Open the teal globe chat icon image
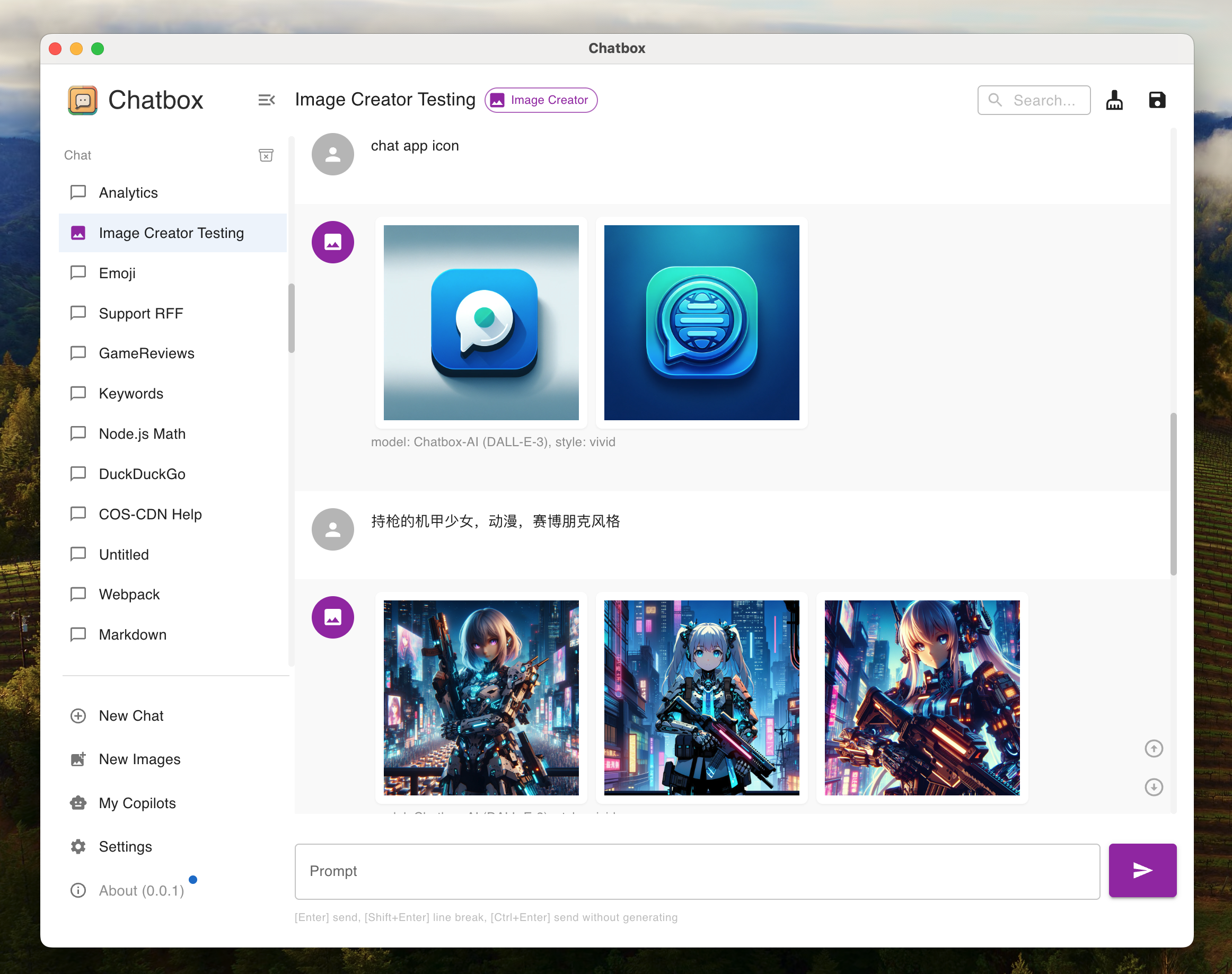The image size is (1232, 974). tap(701, 322)
